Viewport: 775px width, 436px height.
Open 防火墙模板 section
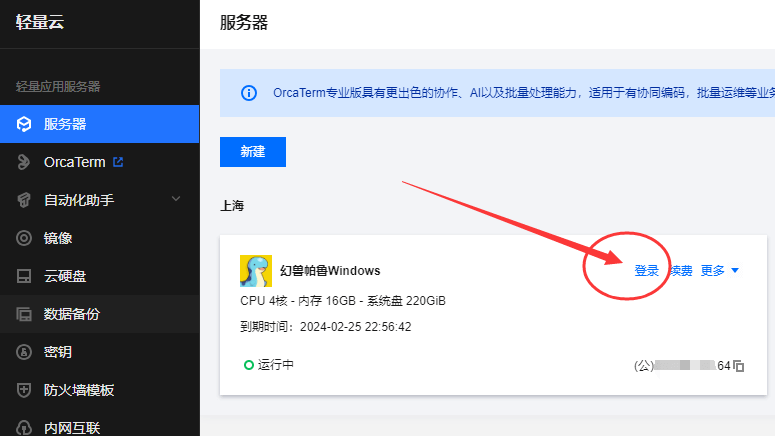(x=99, y=390)
